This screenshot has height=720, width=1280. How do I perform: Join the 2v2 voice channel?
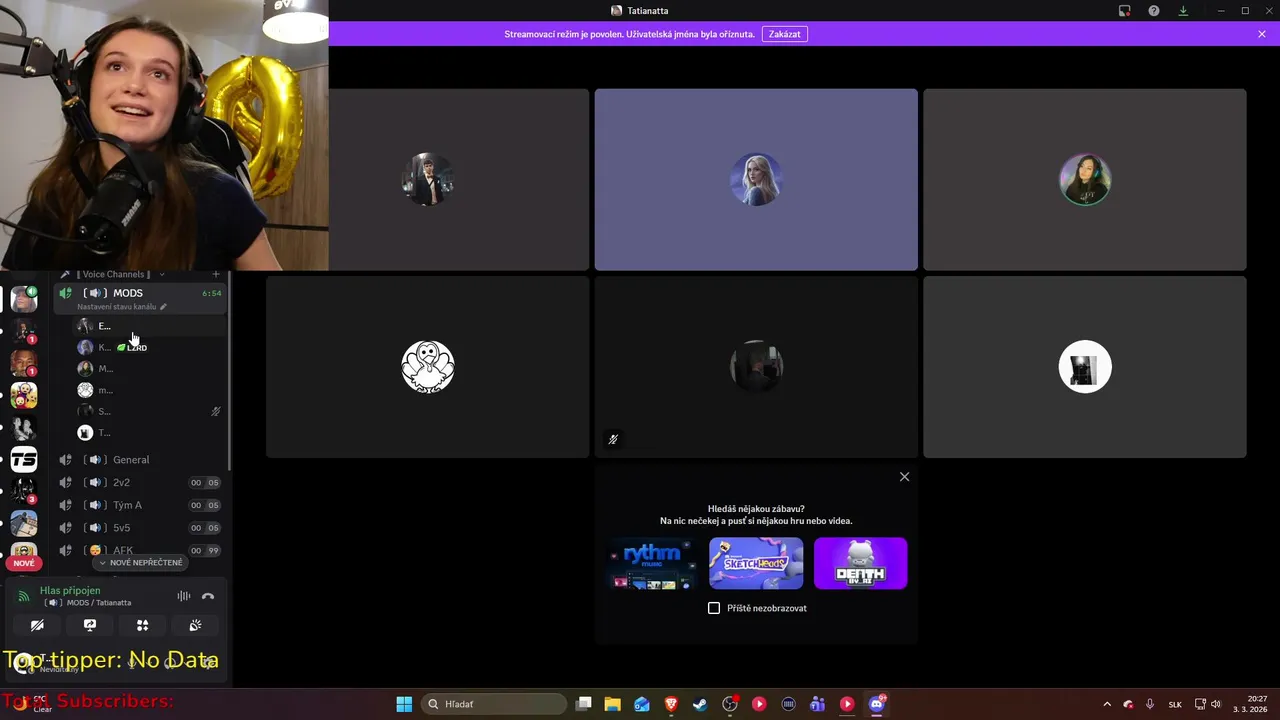pos(140,482)
